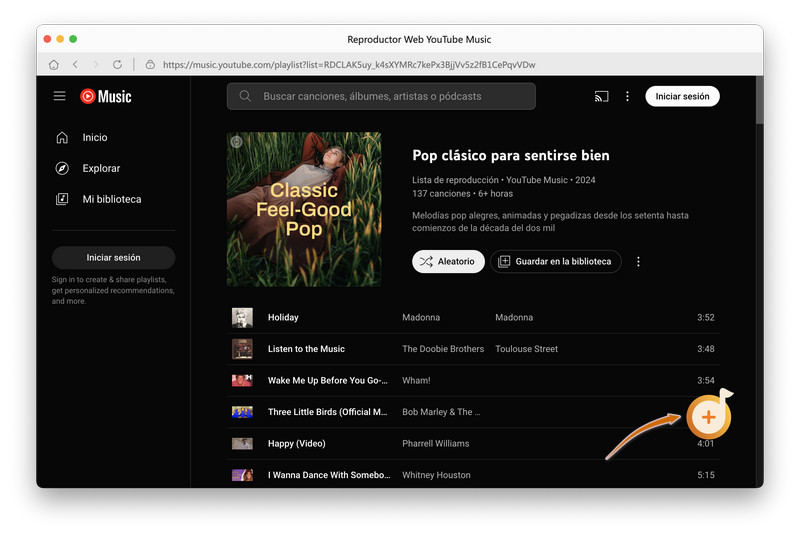Image resolution: width=800 pixels, height=536 pixels.
Task: Click the URL address text
Action: point(349,65)
